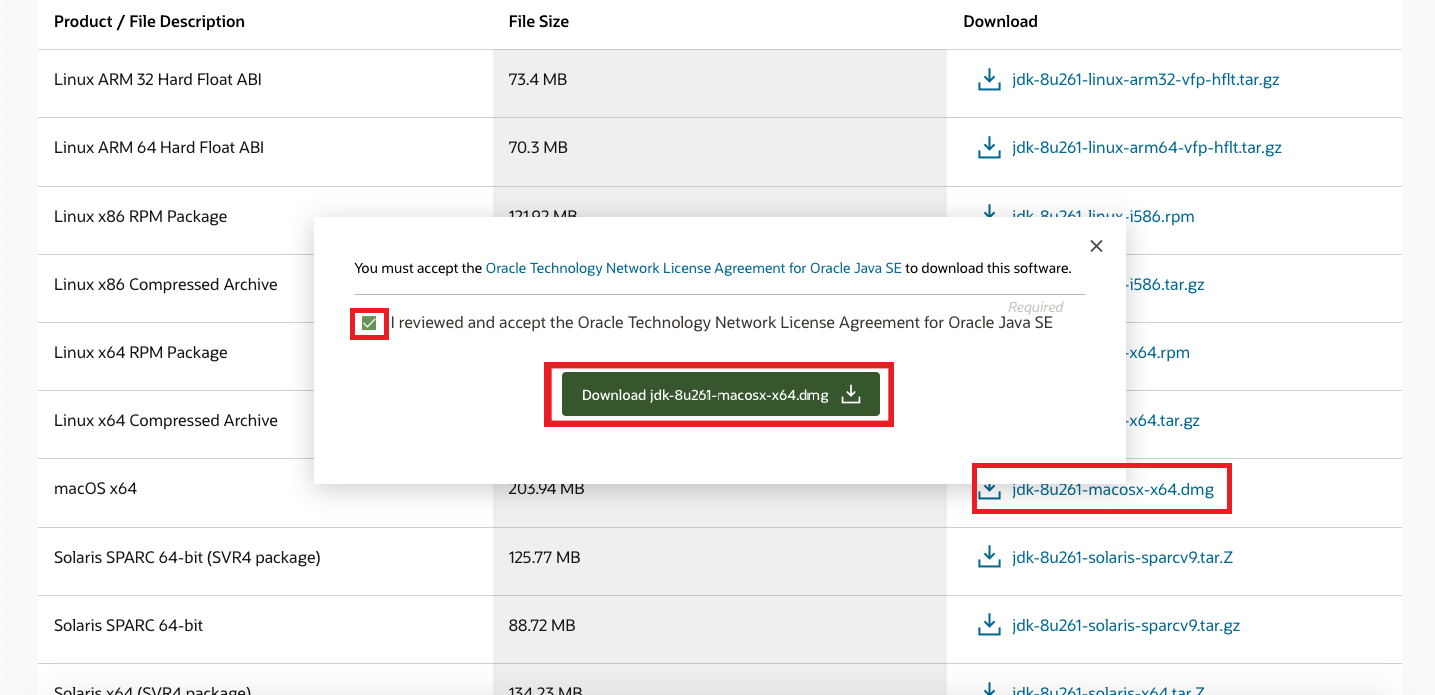Close the license agreement dialog
The width and height of the screenshot is (1435, 695).
click(1096, 246)
